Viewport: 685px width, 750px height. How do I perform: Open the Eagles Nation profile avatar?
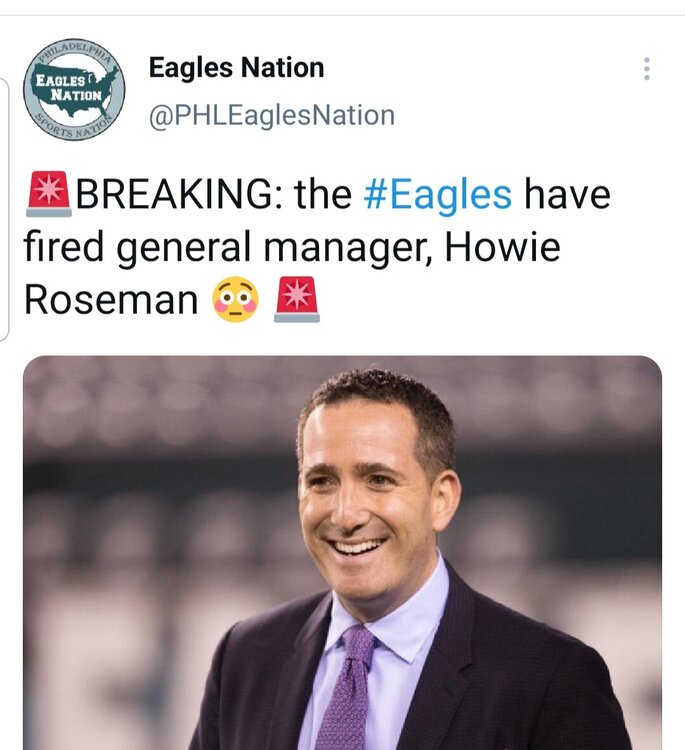tap(74, 89)
